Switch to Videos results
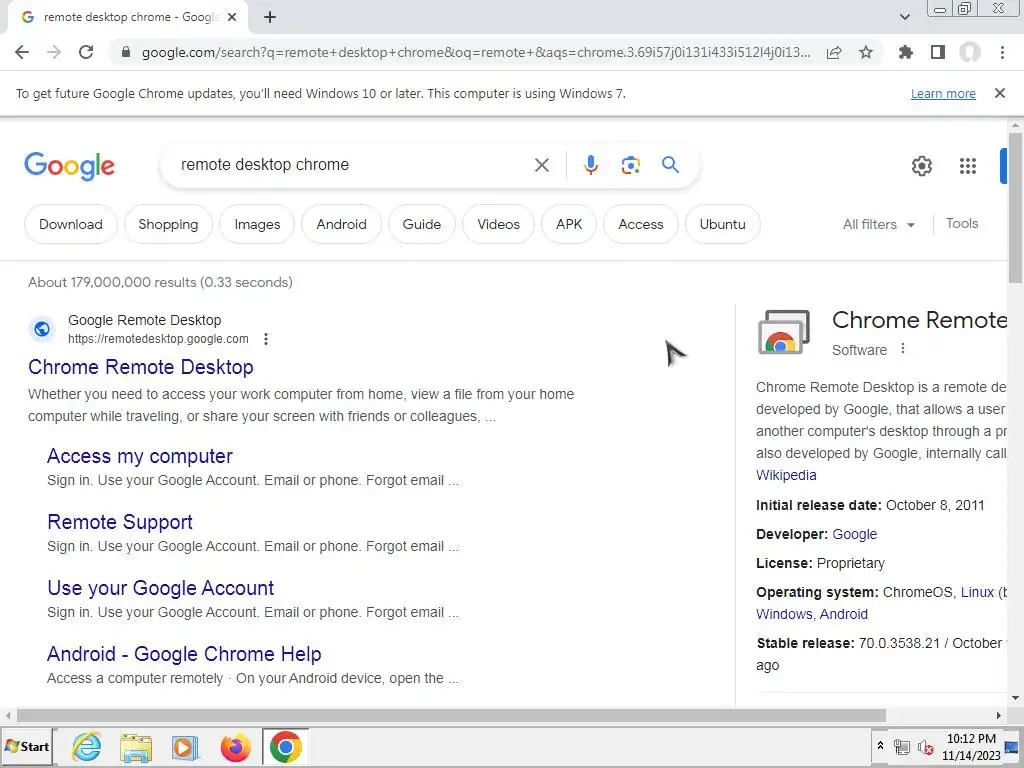This screenshot has height=768, width=1024. [x=498, y=224]
